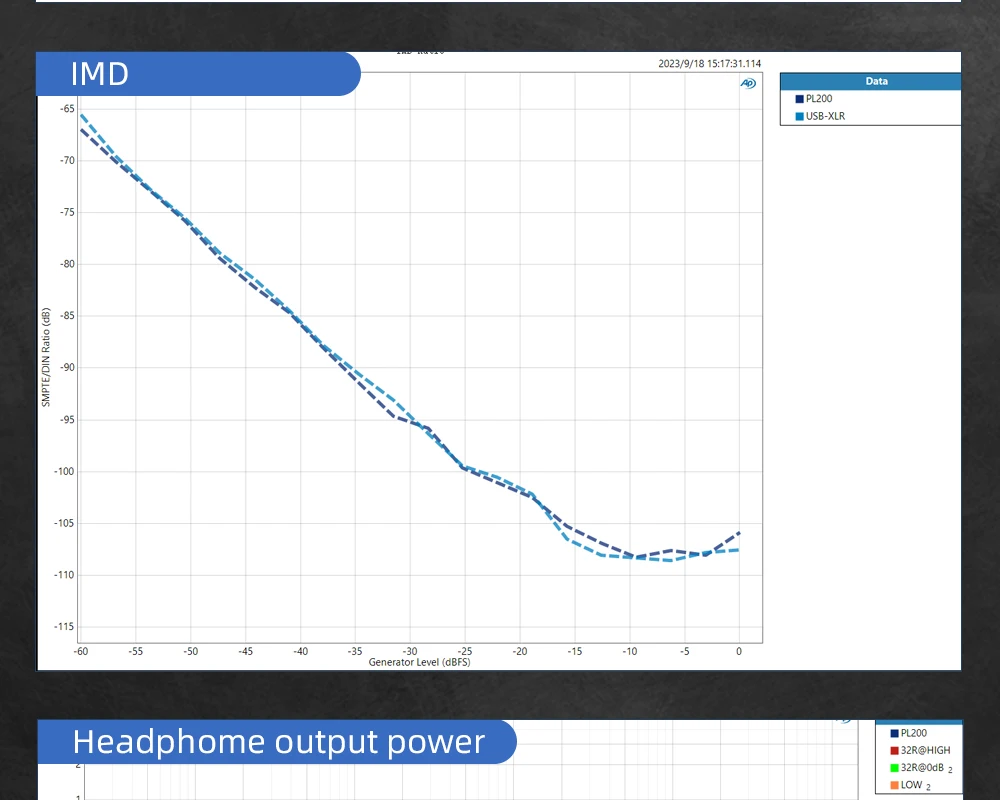Click the AP logo icon in IMD graph
Image resolution: width=1000 pixels, height=800 pixels.
748,84
